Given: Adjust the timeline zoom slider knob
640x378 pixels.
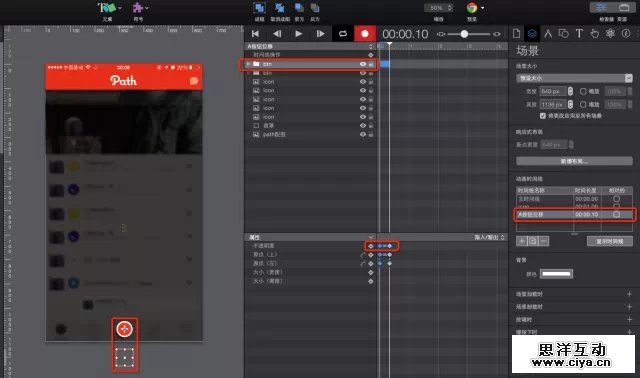Looking at the screenshot, I should [x=464, y=34].
